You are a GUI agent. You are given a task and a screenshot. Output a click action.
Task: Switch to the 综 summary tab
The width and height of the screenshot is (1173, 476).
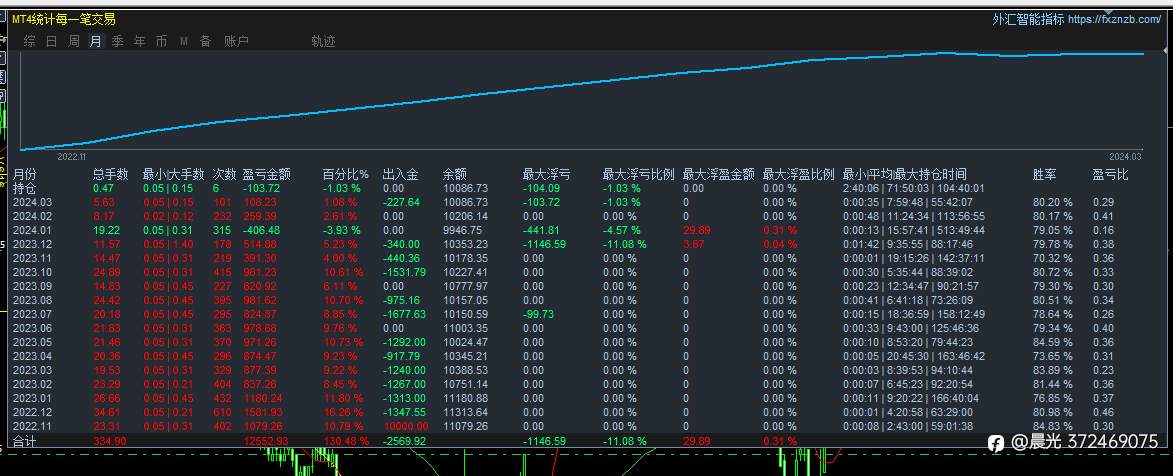point(29,42)
